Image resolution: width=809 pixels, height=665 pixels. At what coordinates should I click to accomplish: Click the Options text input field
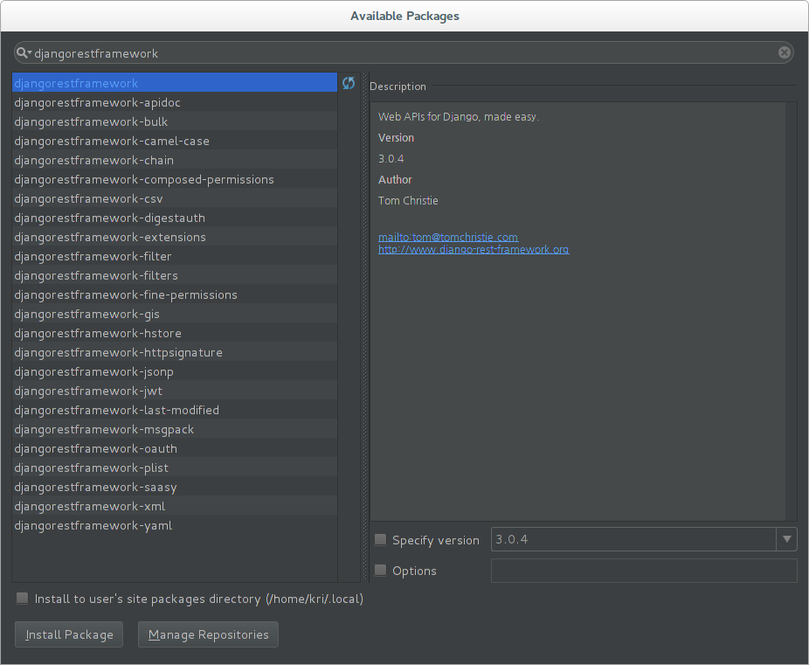coord(644,571)
